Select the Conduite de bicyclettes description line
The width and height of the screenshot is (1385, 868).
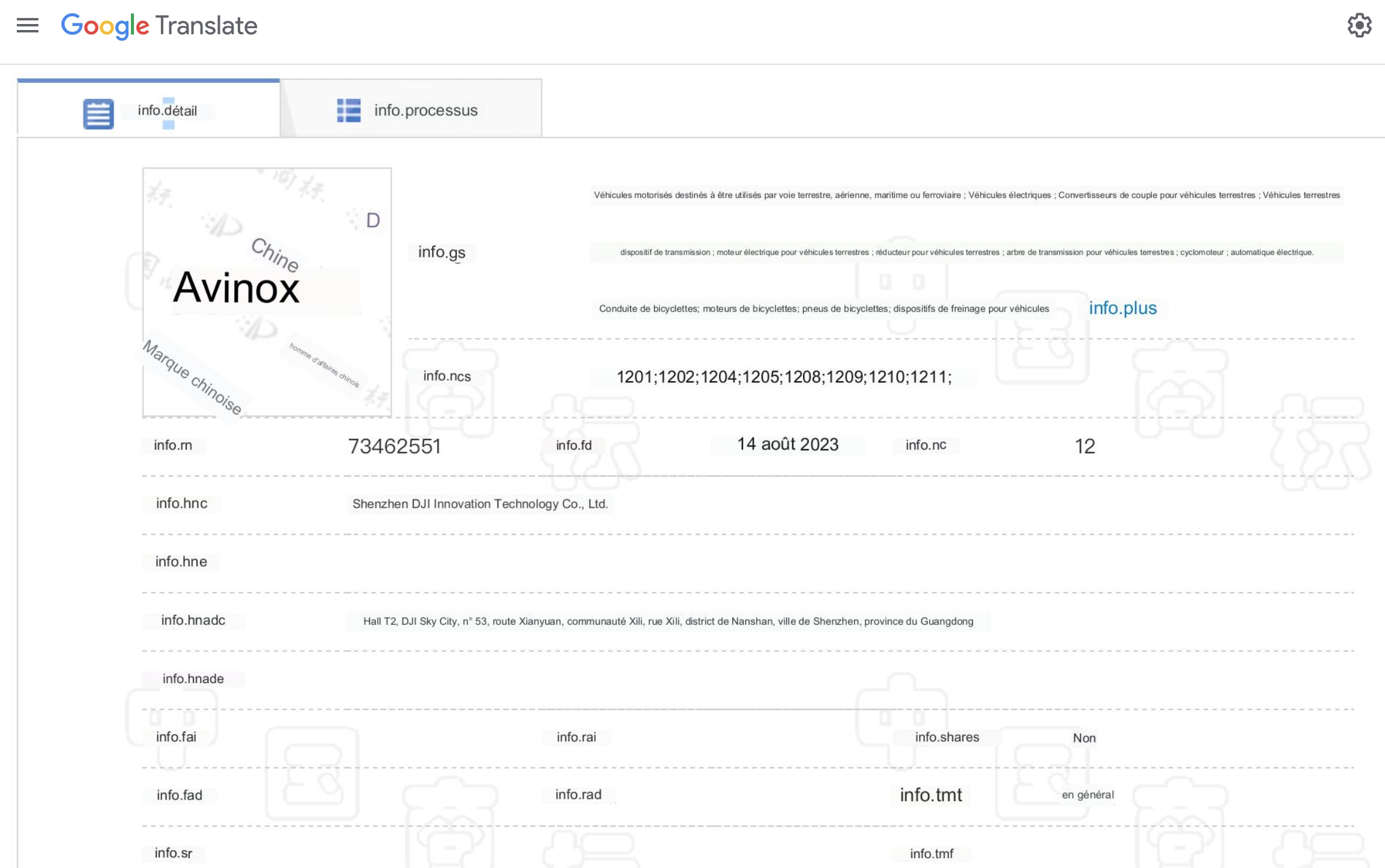coord(823,309)
